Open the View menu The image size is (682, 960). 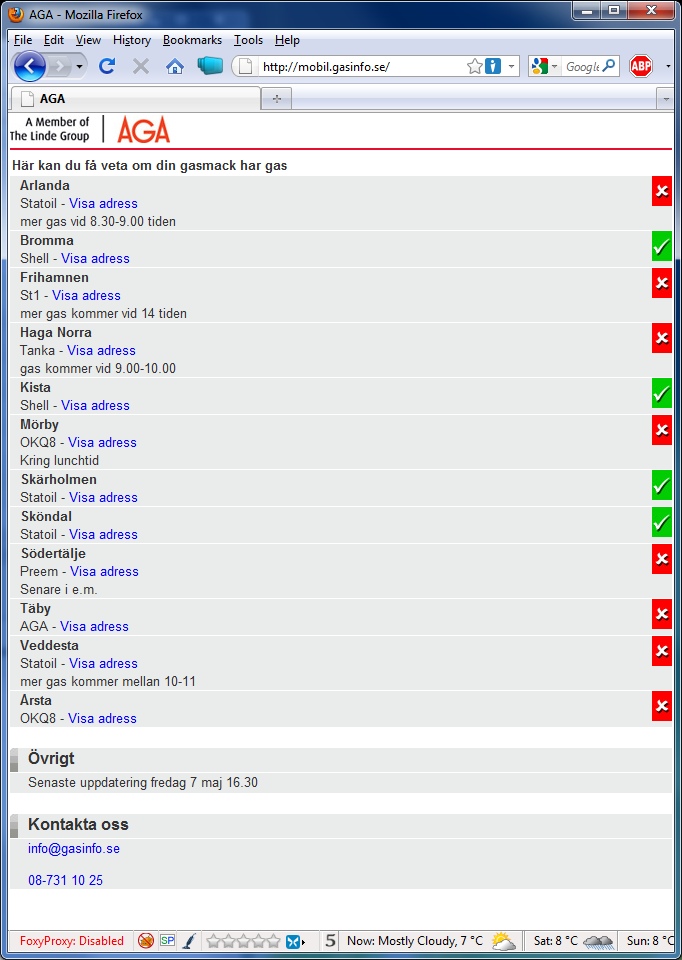pyautogui.click(x=88, y=40)
